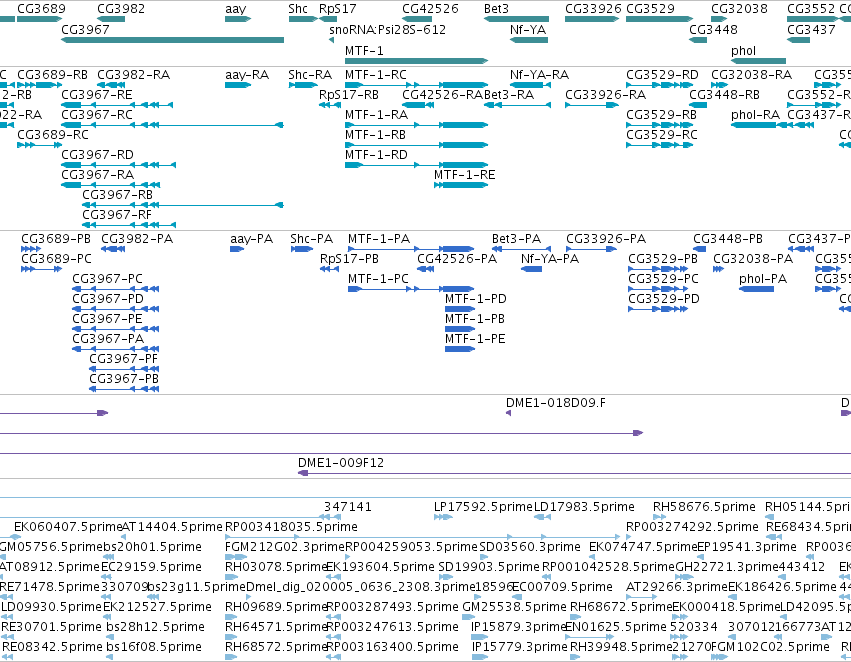Select EST GM25538.5prime label
Screen dimensions: 851x662
point(515,607)
